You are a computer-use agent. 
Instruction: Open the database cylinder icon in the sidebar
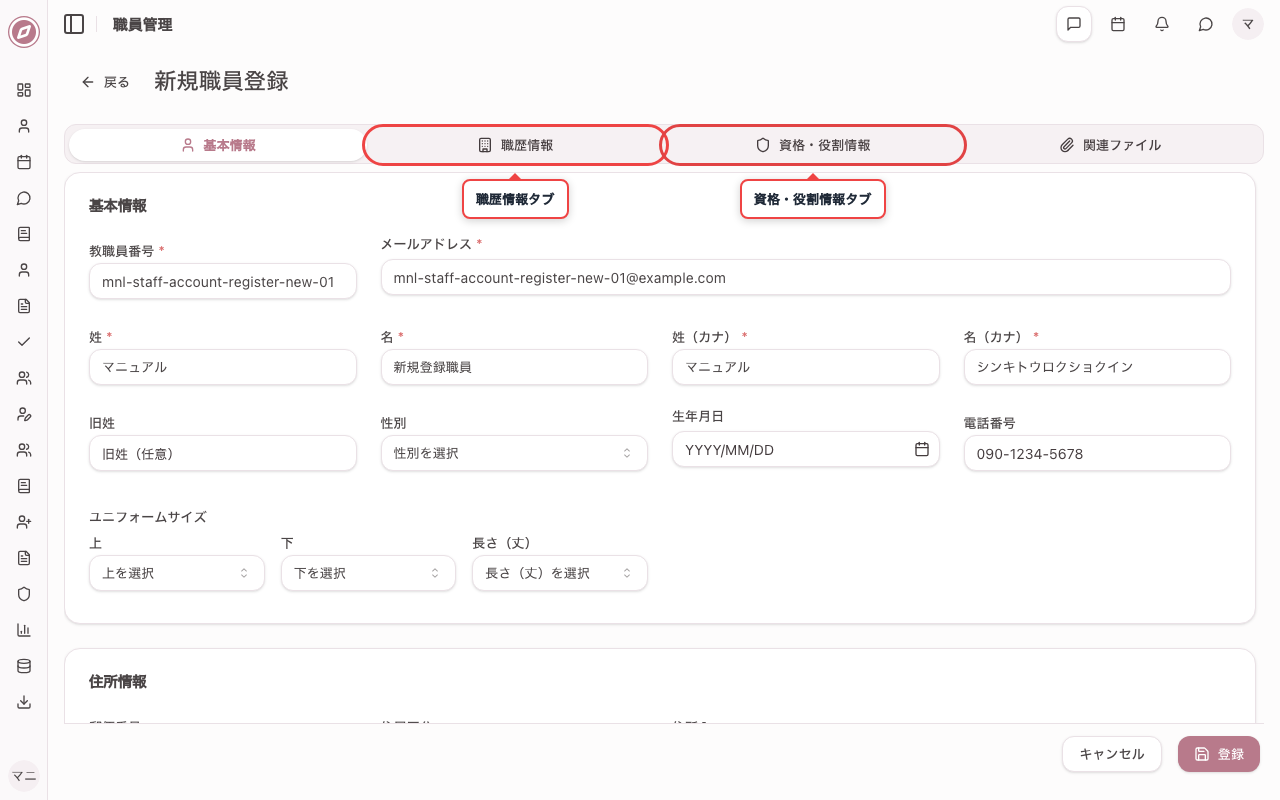(24, 666)
